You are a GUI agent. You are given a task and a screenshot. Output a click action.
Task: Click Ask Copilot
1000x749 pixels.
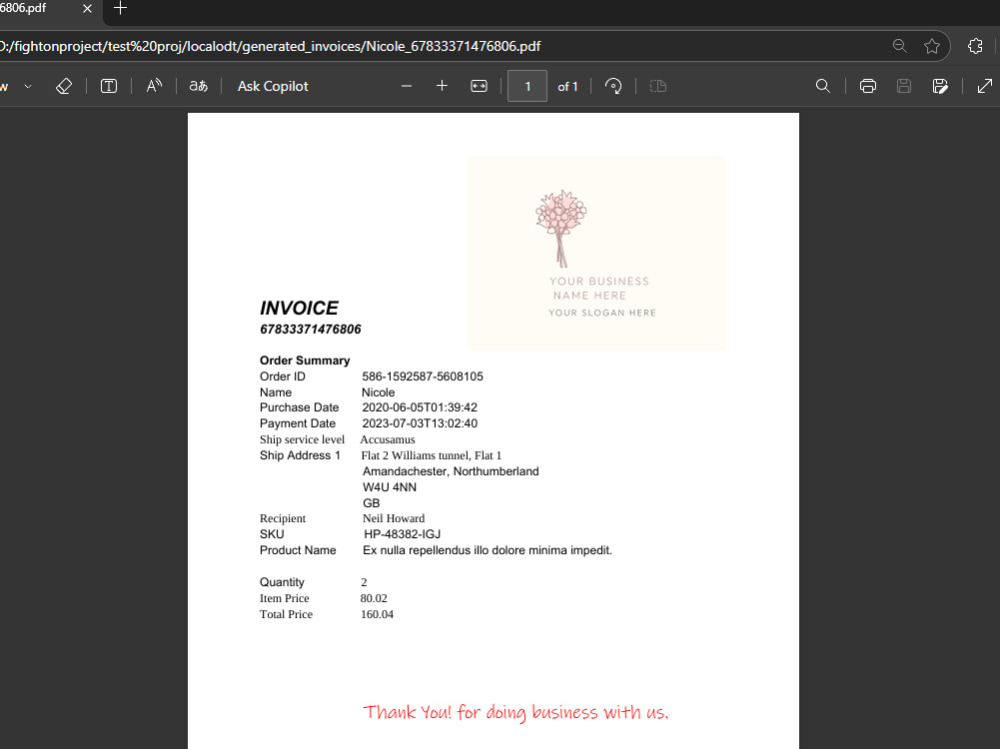click(x=273, y=86)
